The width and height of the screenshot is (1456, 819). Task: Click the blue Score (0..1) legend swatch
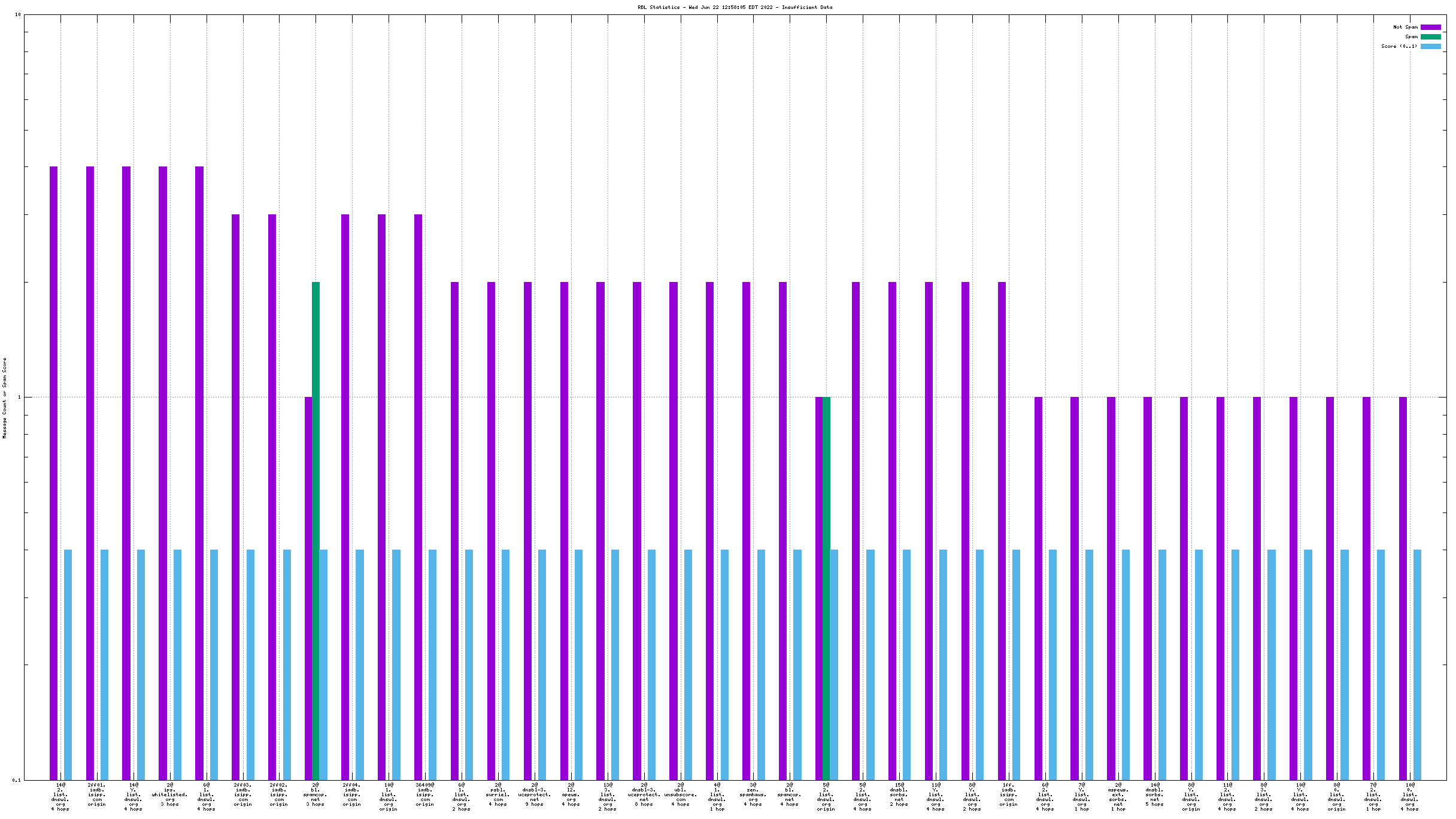(1430, 46)
